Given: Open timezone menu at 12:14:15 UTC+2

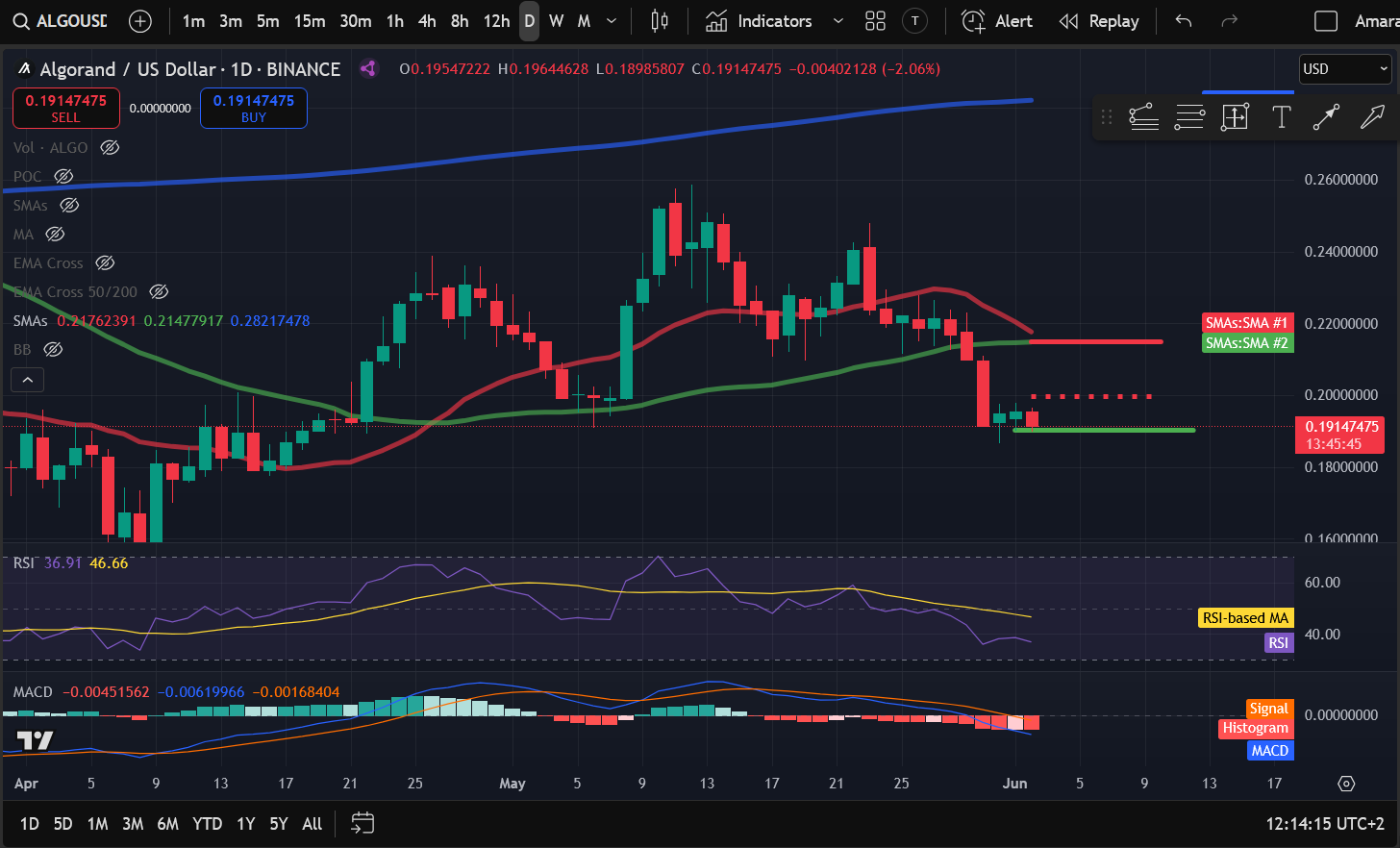Looking at the screenshot, I should 1325,824.
